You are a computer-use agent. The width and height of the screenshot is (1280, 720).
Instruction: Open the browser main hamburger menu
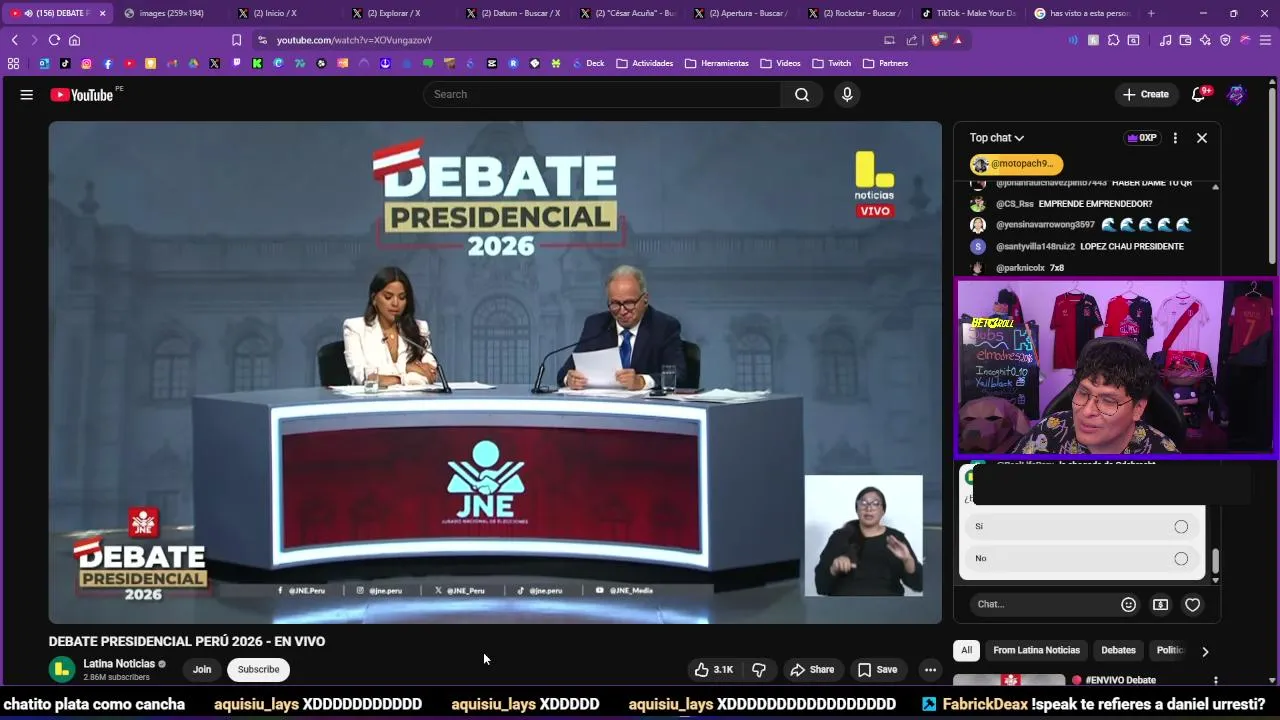tap(1265, 40)
